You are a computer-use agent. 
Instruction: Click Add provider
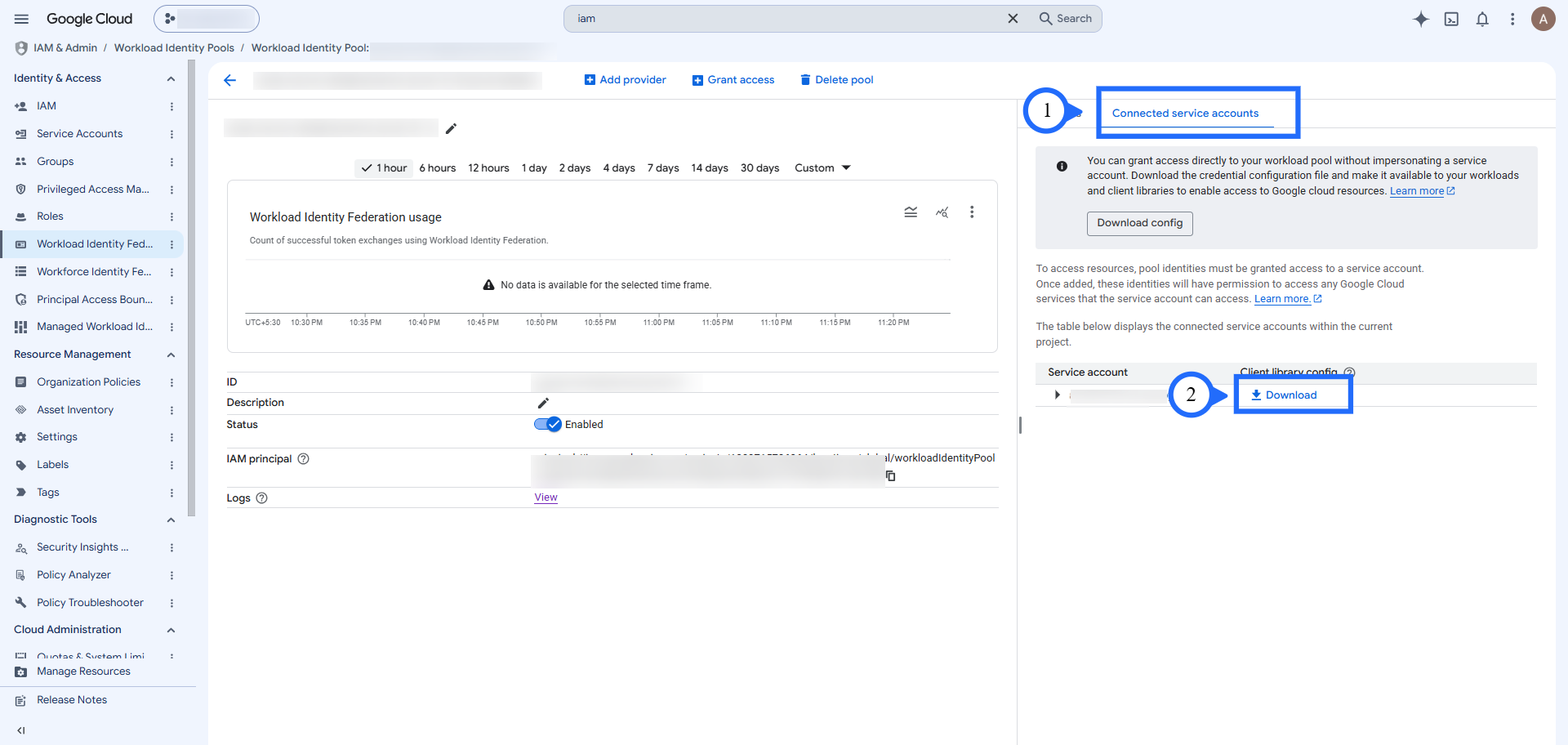(626, 80)
